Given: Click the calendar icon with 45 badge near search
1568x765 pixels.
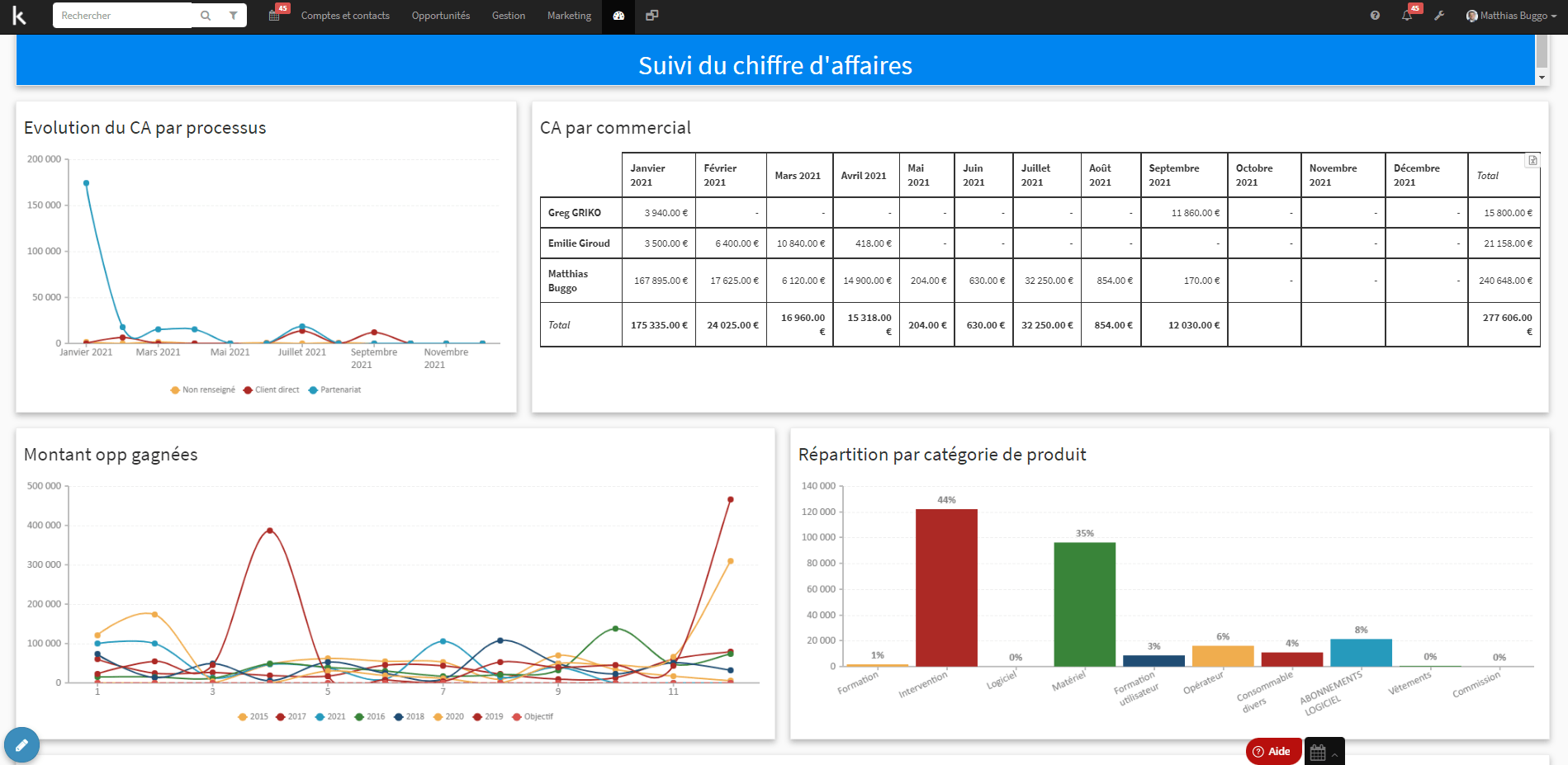Looking at the screenshot, I should (x=273, y=15).
